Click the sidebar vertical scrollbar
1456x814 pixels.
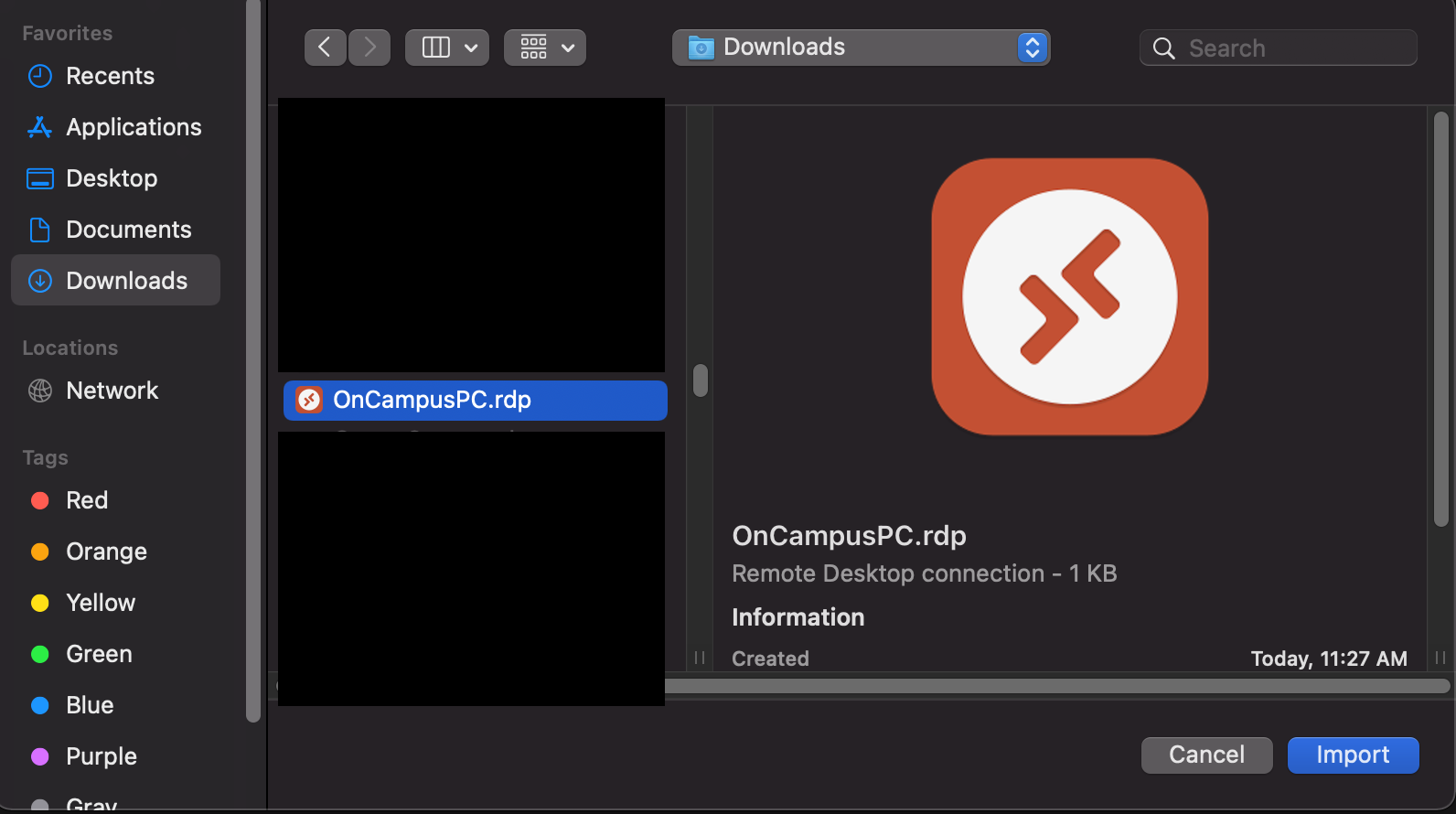tap(253, 361)
